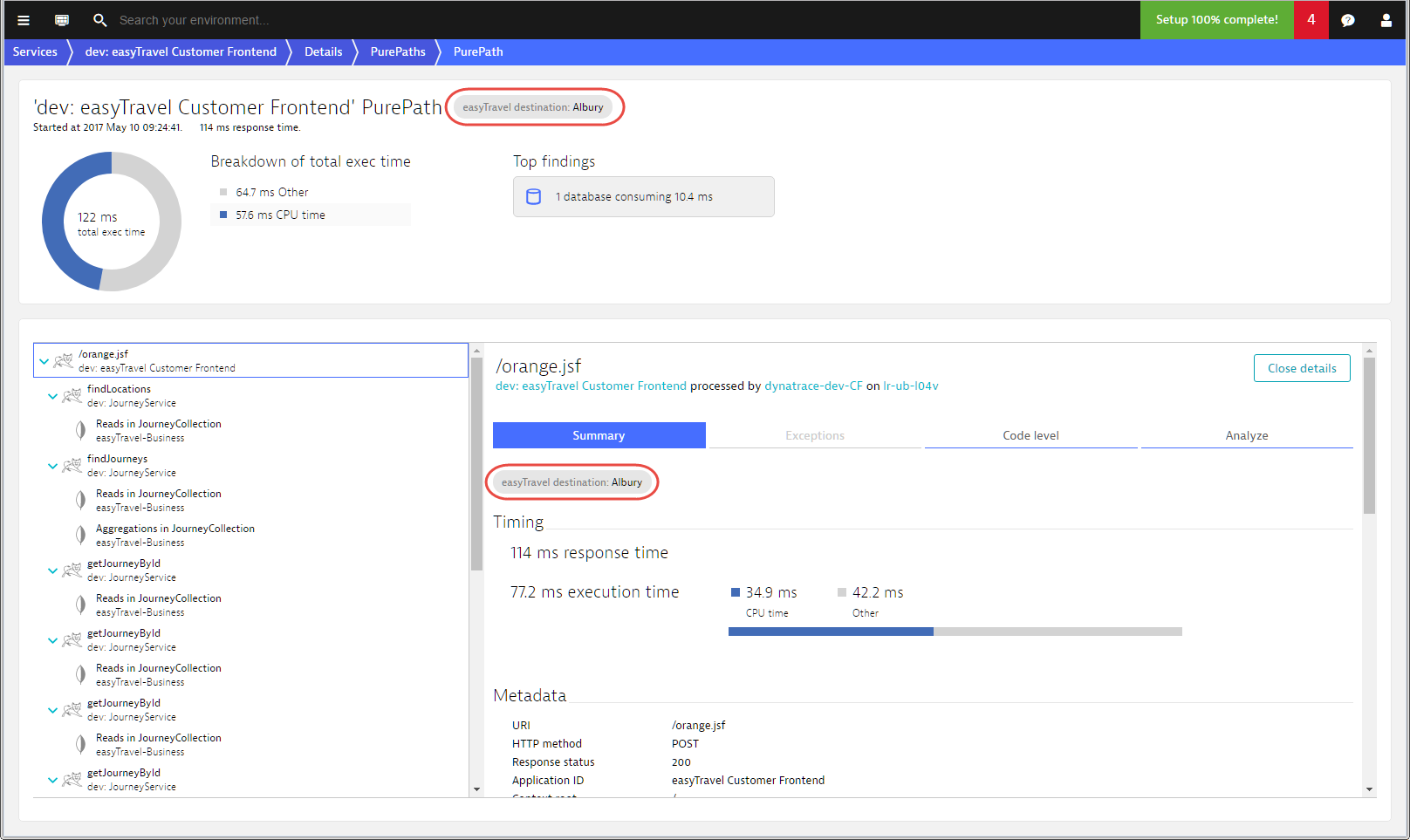This screenshot has width=1410, height=840.
Task: Collapse the findLocations node
Action: [x=52, y=396]
